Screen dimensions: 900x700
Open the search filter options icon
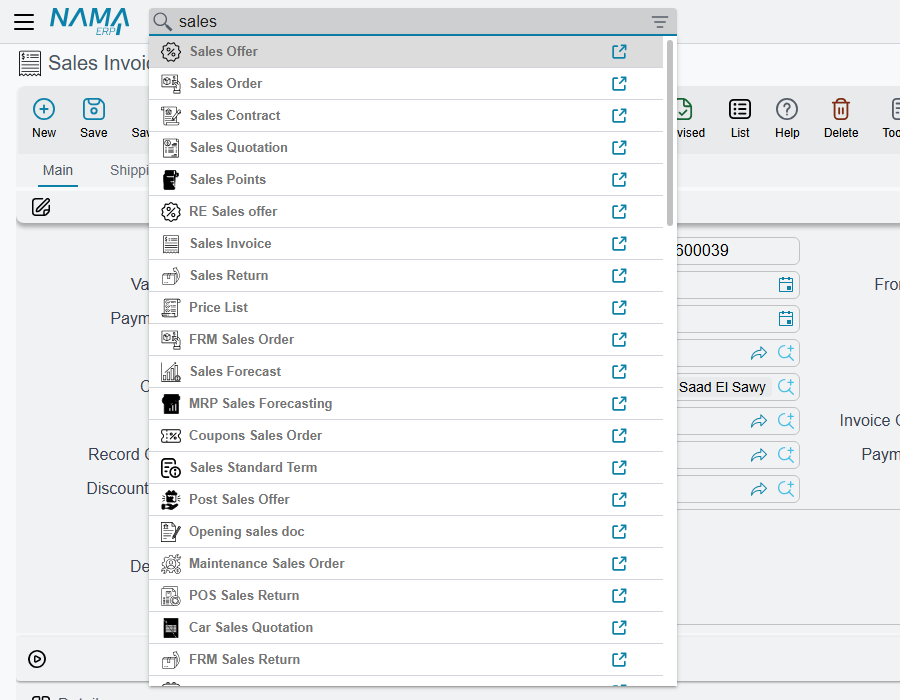pos(660,22)
